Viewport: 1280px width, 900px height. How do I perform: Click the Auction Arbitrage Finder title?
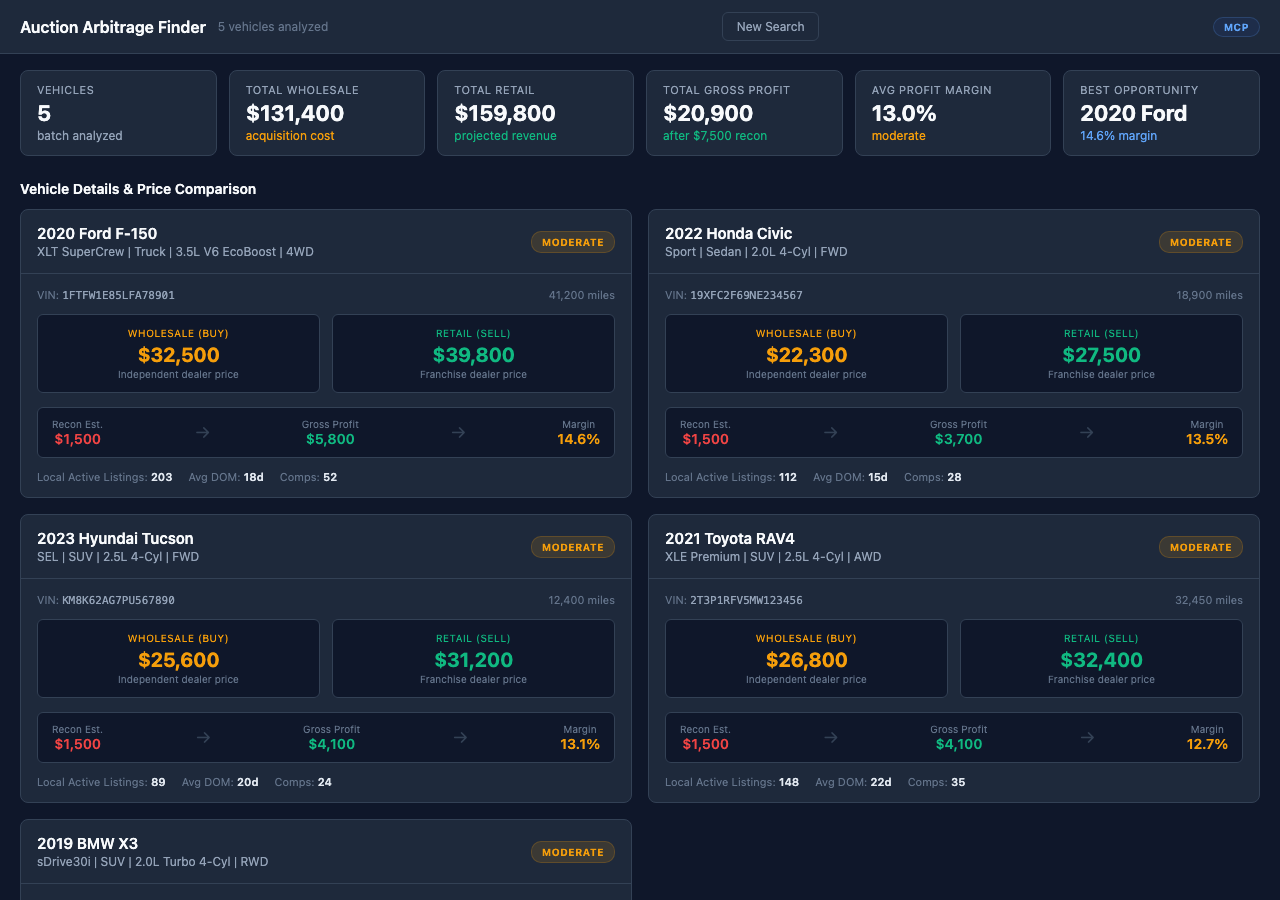pos(113,27)
